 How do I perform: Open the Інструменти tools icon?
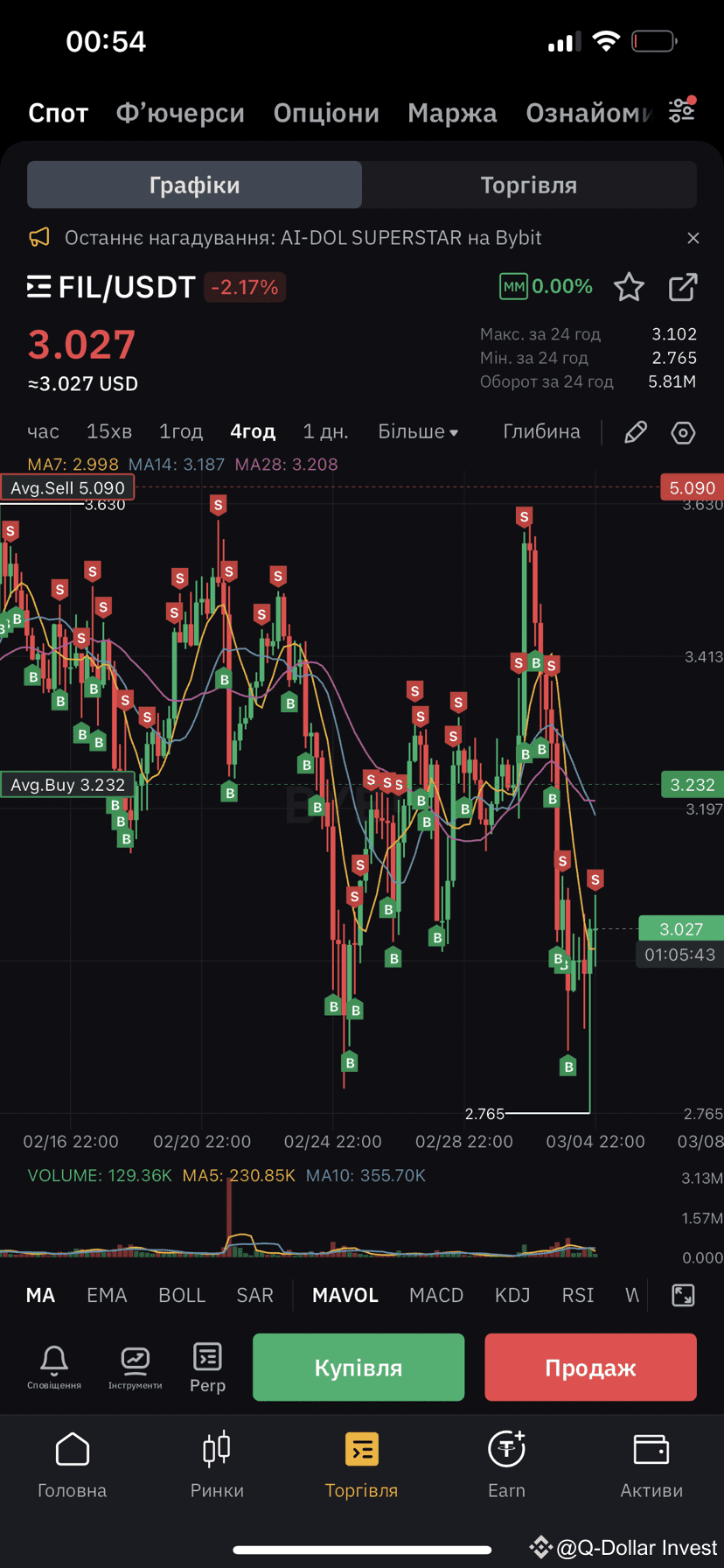point(135,1368)
